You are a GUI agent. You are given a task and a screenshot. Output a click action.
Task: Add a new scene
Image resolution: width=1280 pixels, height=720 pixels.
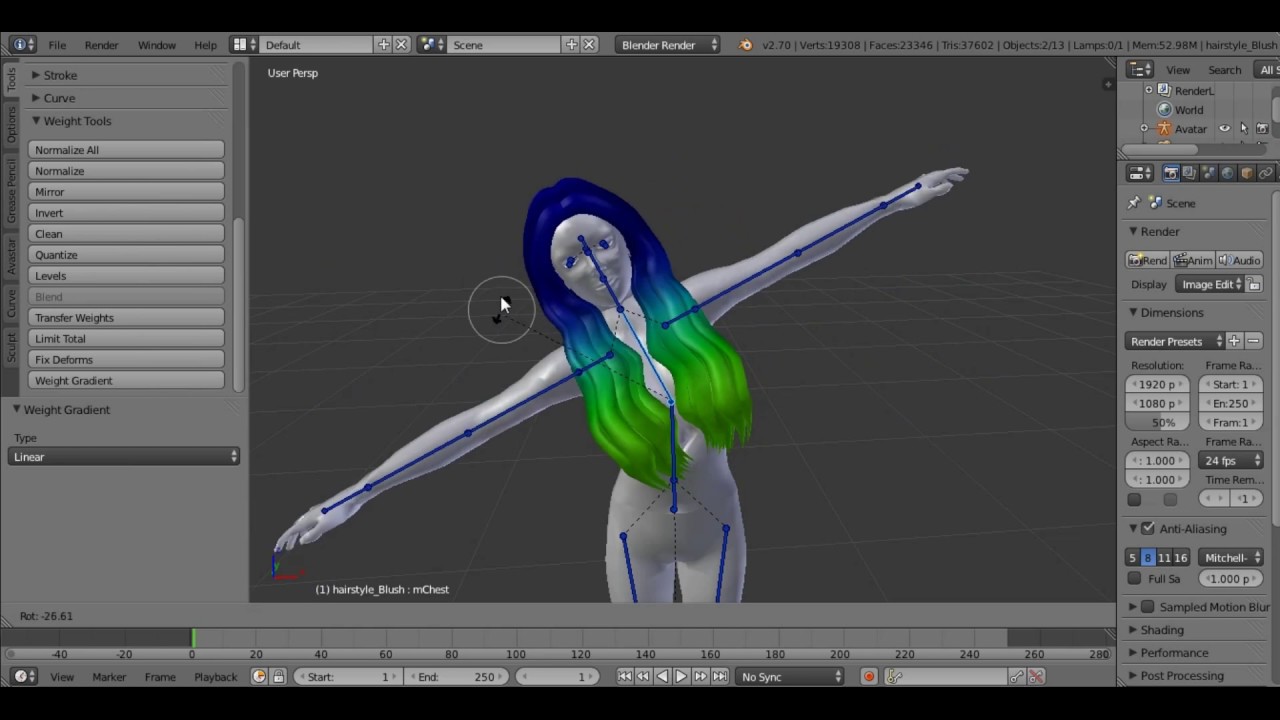pos(571,45)
